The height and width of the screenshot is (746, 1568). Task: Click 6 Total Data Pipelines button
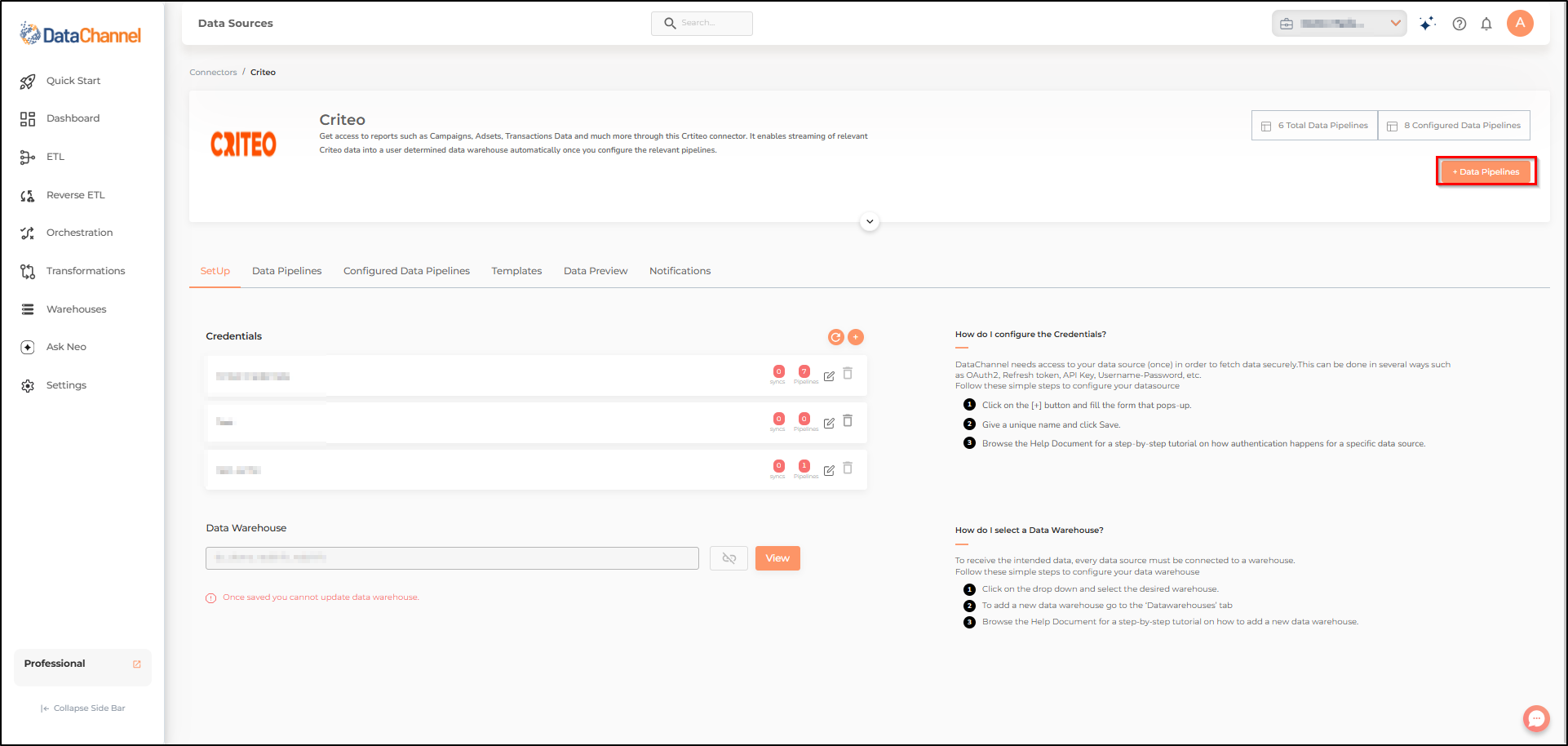pos(1314,126)
